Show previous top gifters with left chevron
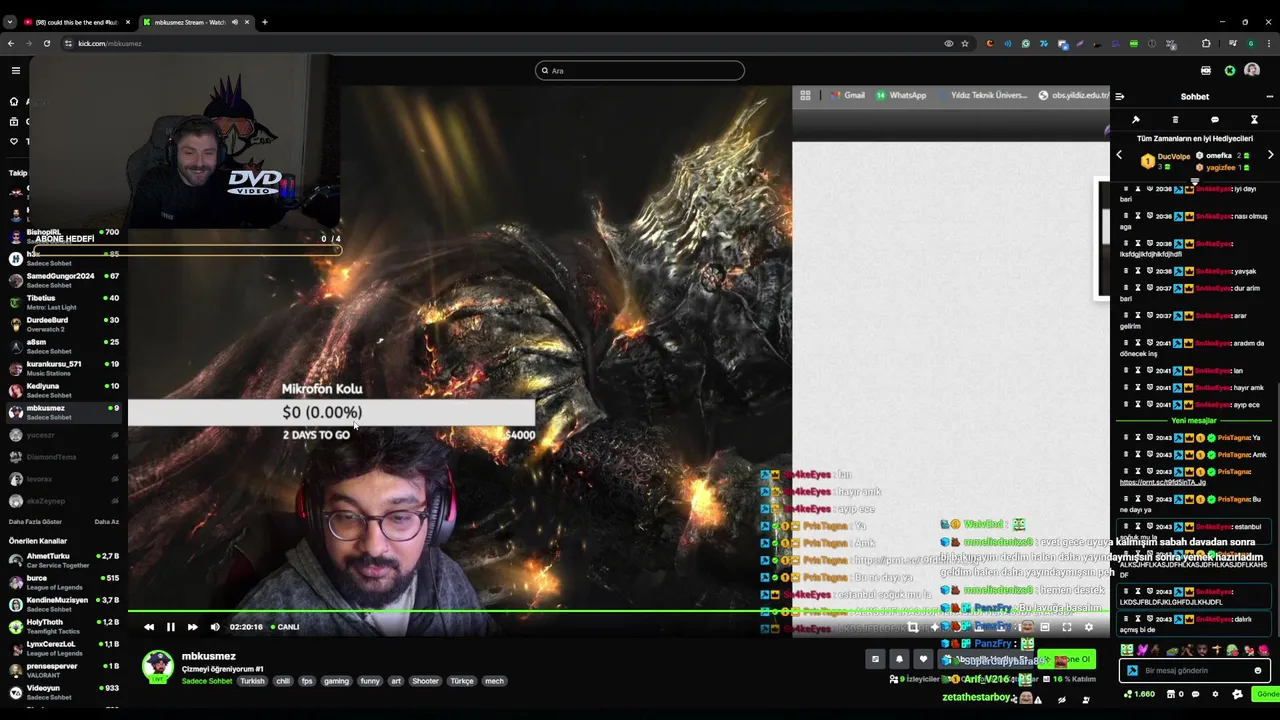This screenshot has height=720, width=1280. (x=1120, y=156)
